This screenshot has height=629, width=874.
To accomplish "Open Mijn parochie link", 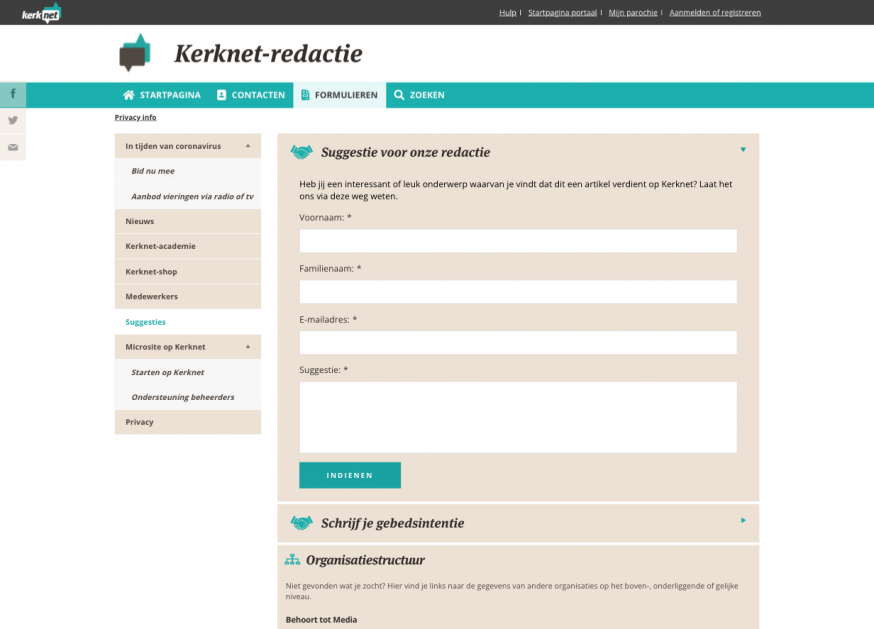I will [x=633, y=12].
